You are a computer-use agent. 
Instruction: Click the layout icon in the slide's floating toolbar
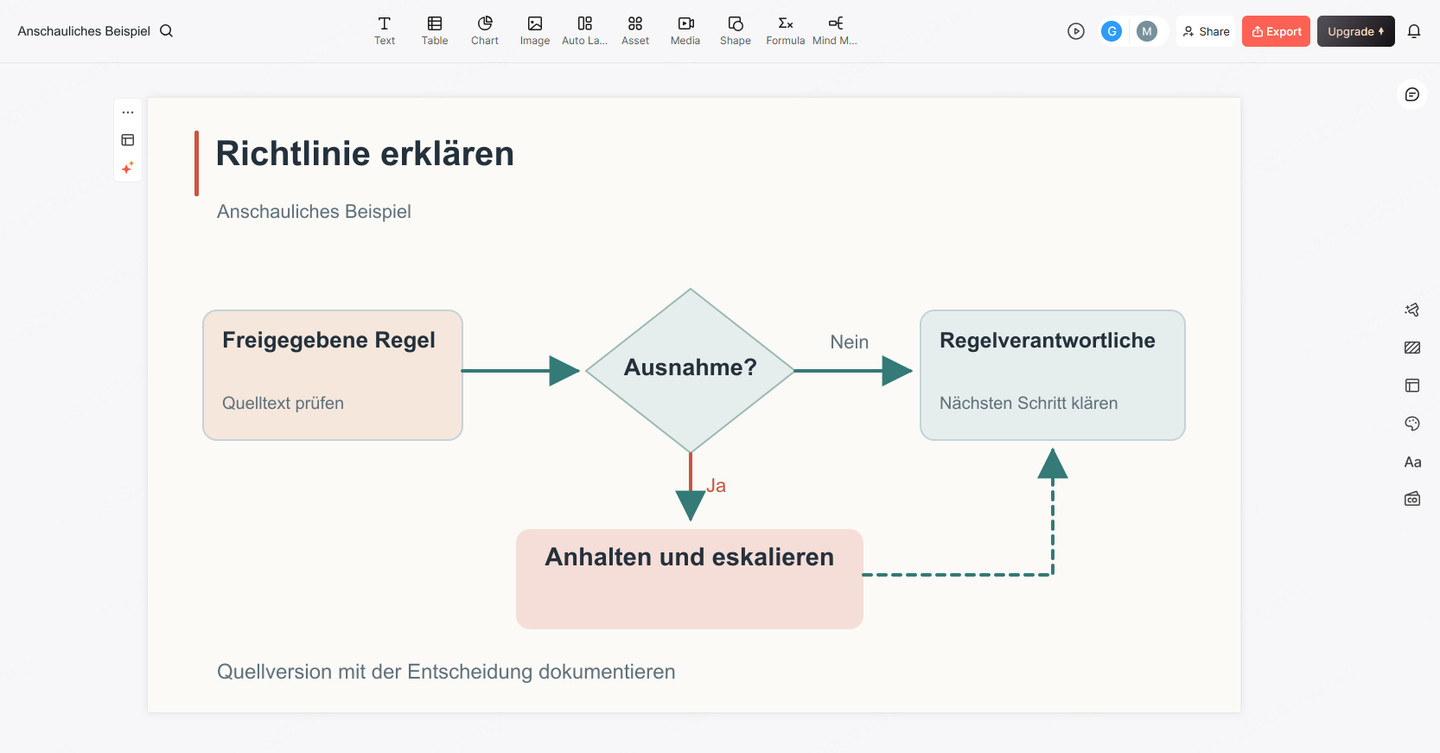pyautogui.click(x=128, y=140)
